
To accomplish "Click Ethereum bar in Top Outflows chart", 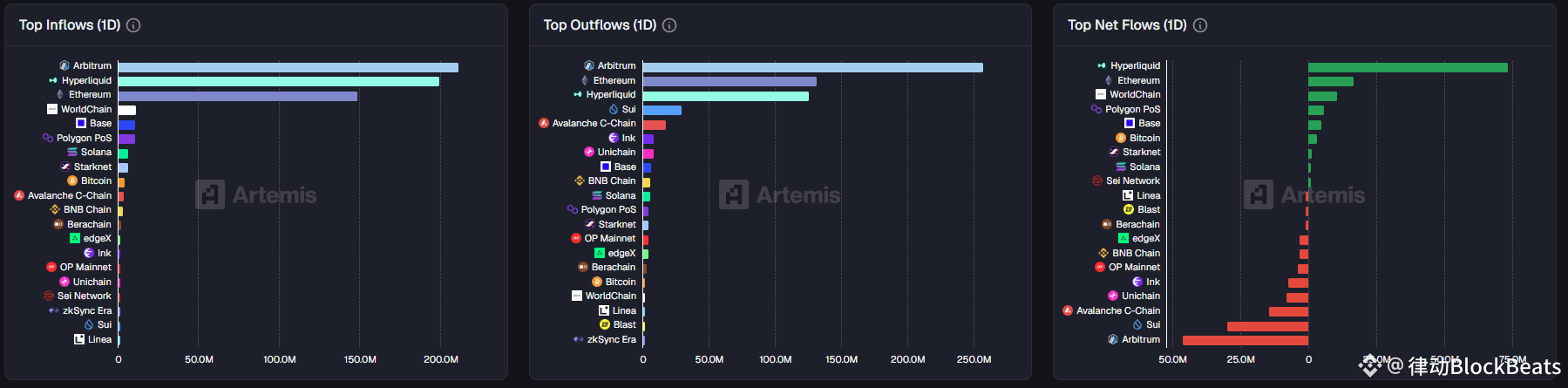I will 729,81.
